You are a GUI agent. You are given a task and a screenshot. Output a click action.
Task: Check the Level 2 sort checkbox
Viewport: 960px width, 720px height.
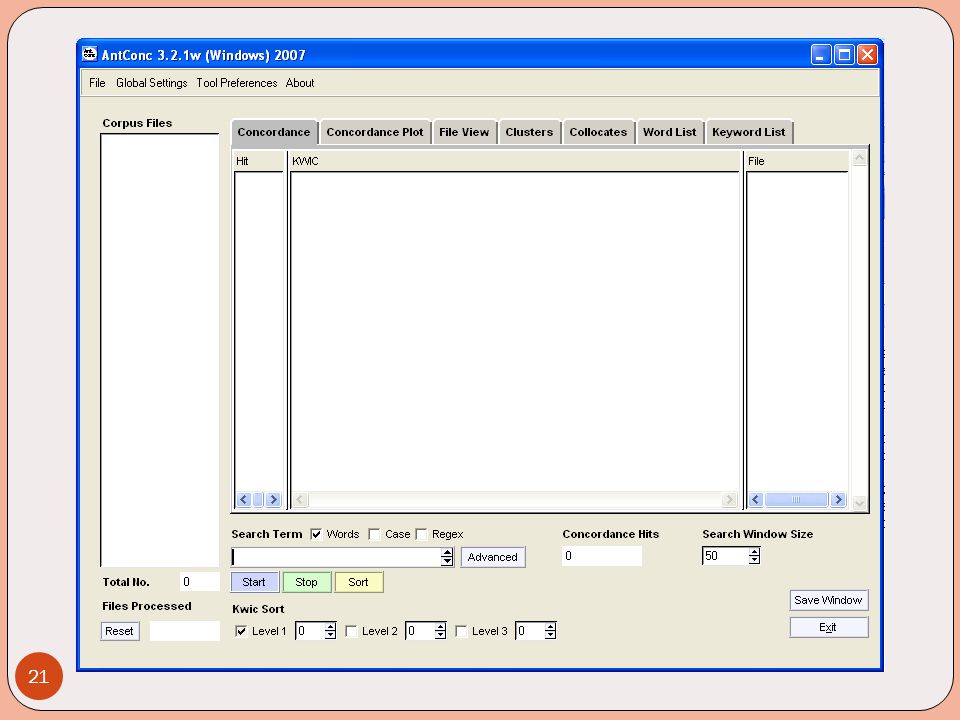click(x=351, y=631)
